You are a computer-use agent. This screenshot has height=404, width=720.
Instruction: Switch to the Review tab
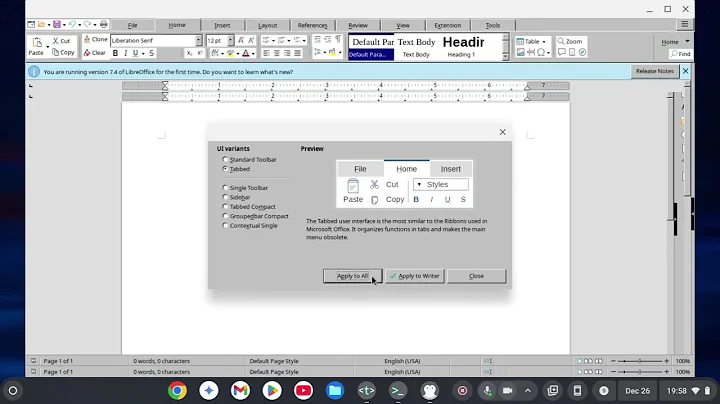[x=358, y=25]
